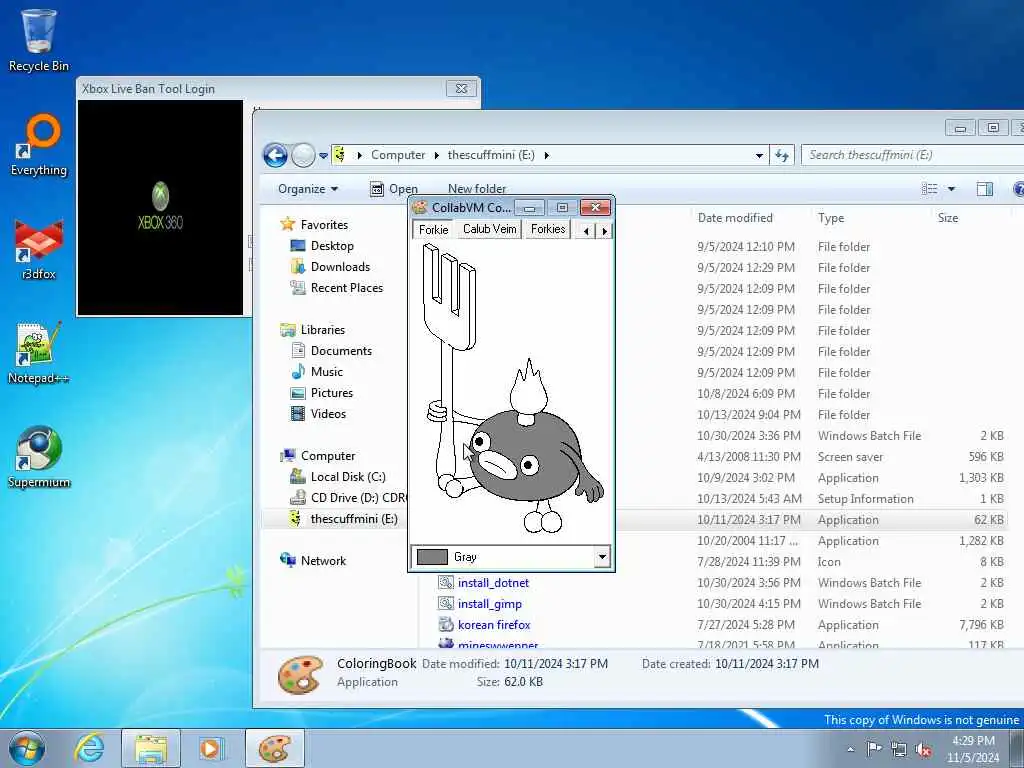
Task: Click the install_gimp file name
Action: click(489, 603)
